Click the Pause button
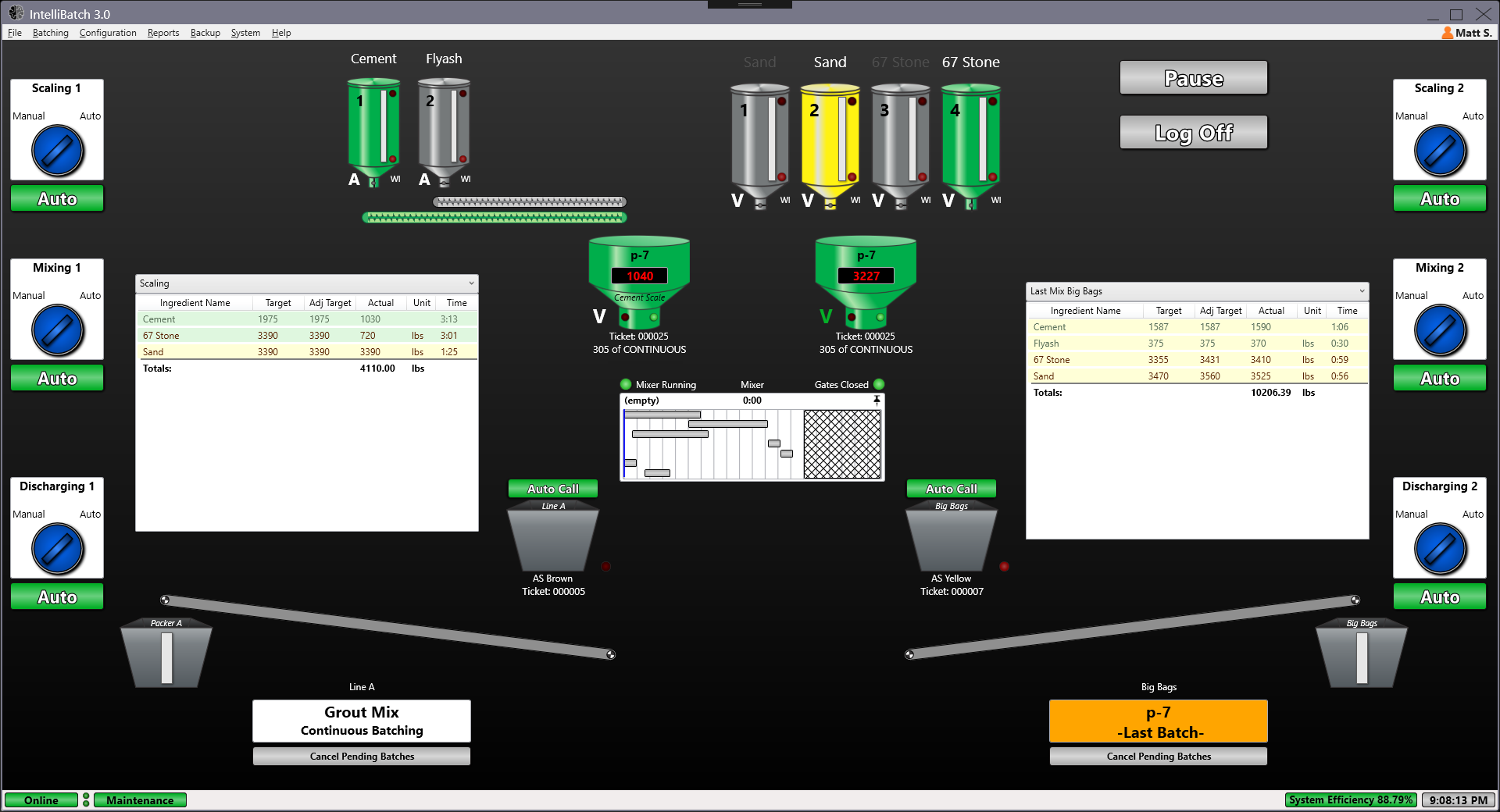1500x812 pixels. point(1194,78)
